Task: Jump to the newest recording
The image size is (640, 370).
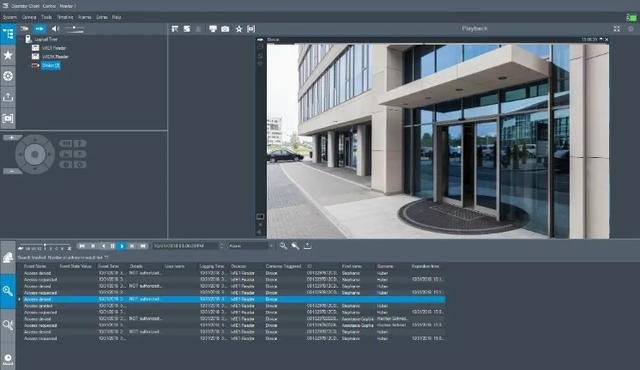Action: (143, 246)
